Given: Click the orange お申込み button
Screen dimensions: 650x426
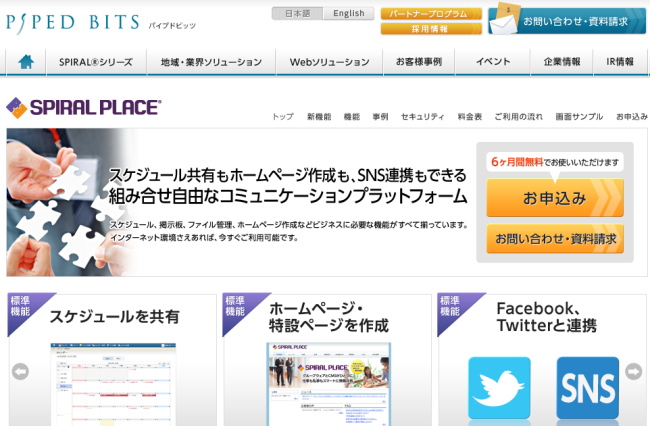Looking at the screenshot, I should click(x=555, y=198).
